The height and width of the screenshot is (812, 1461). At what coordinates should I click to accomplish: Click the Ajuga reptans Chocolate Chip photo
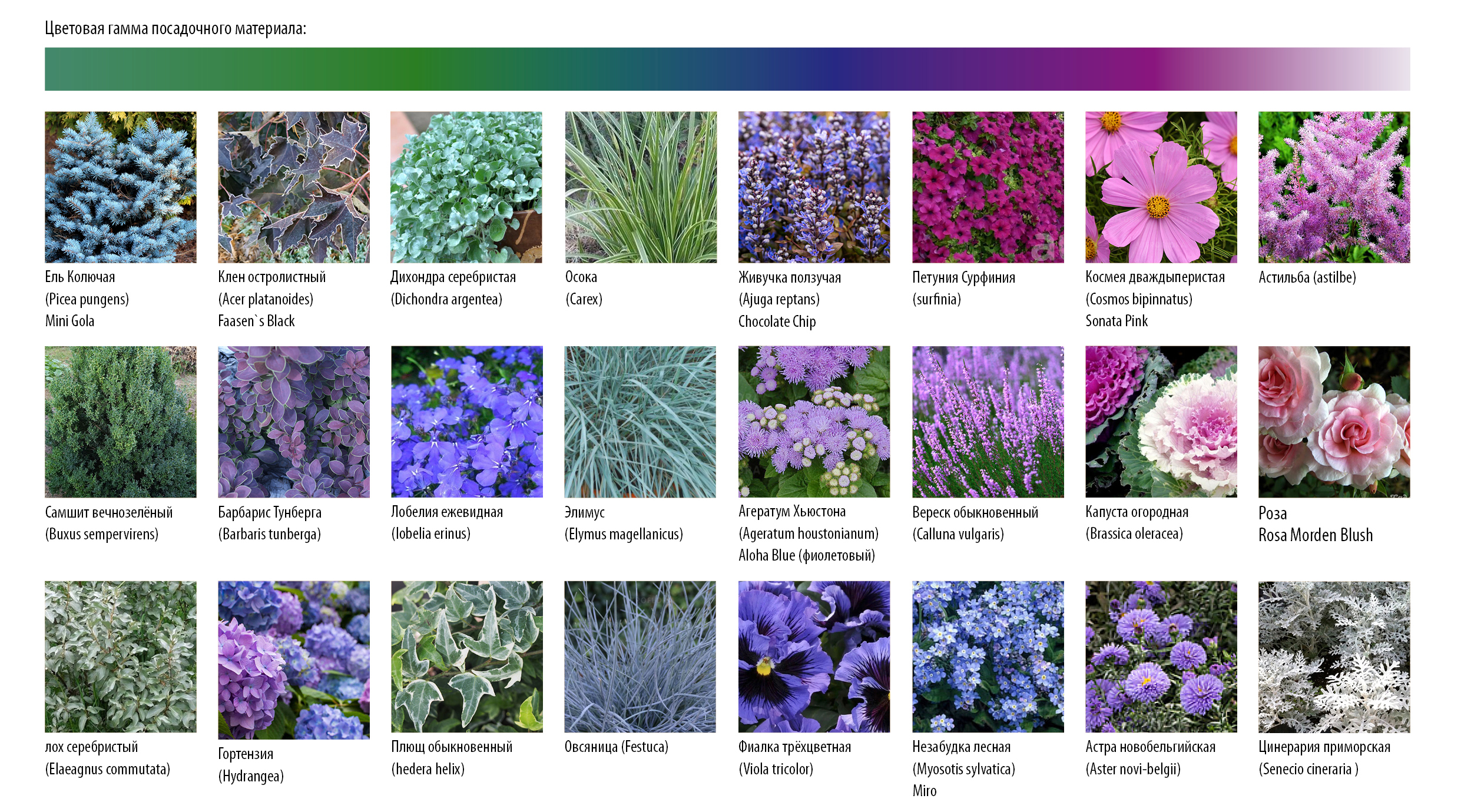coord(814,187)
